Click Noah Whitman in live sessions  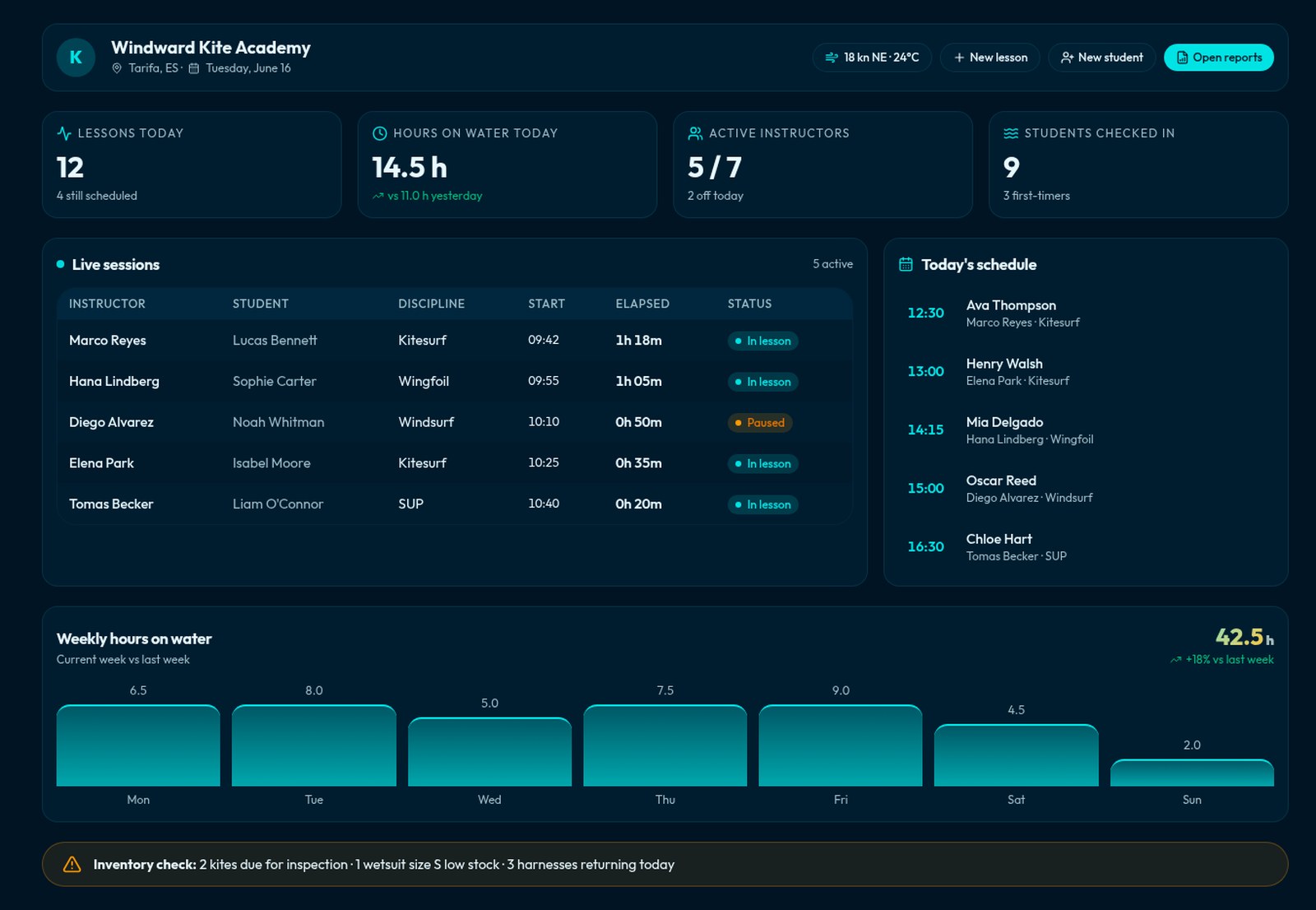(278, 422)
